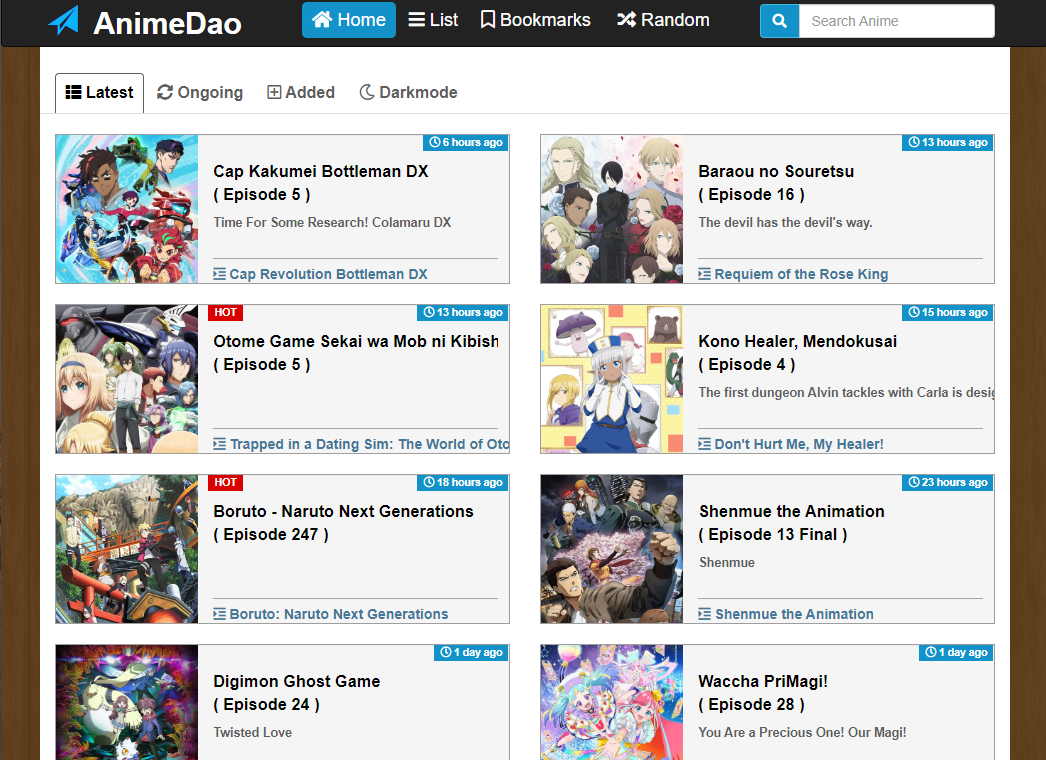Open the Bookmarks navigation item

tap(536, 20)
